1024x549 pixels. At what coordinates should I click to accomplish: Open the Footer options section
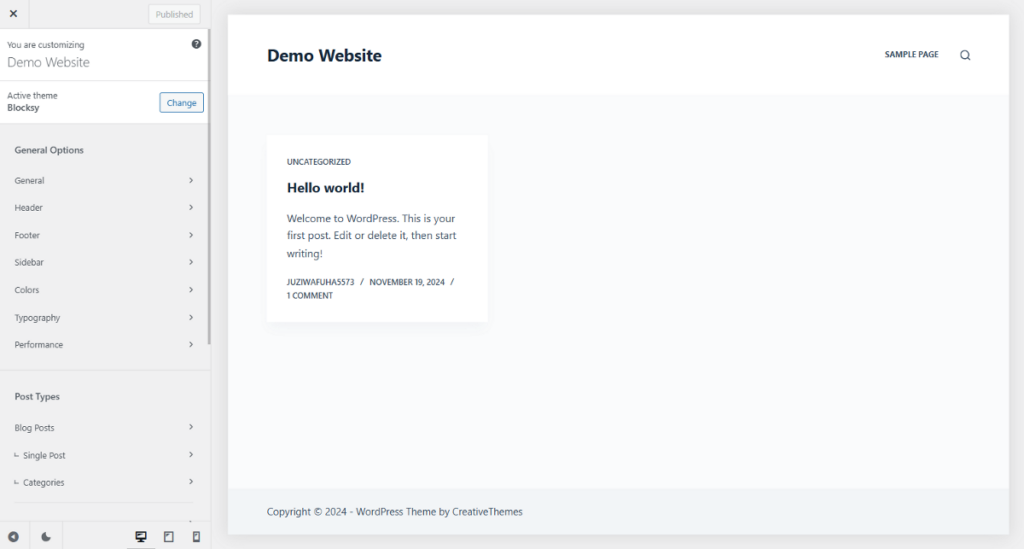(104, 235)
